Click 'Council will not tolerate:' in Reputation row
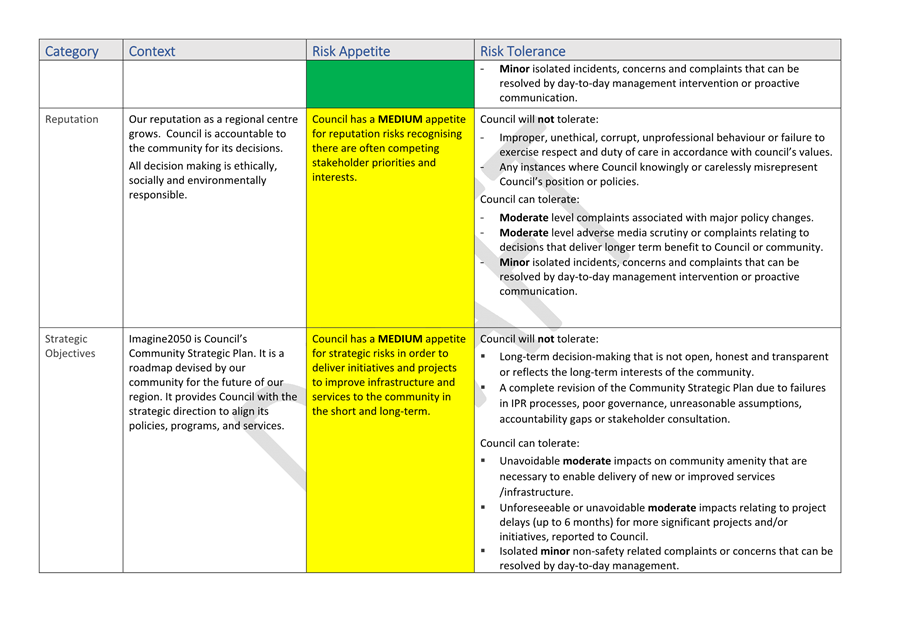This screenshot has height=641, width=907. pos(539,119)
